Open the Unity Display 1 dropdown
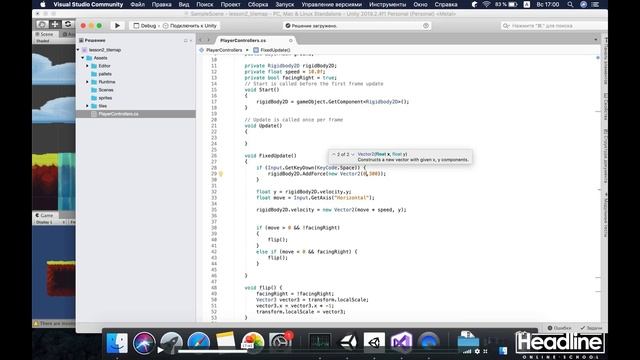The height and width of the screenshot is (360, 640). pos(50,222)
